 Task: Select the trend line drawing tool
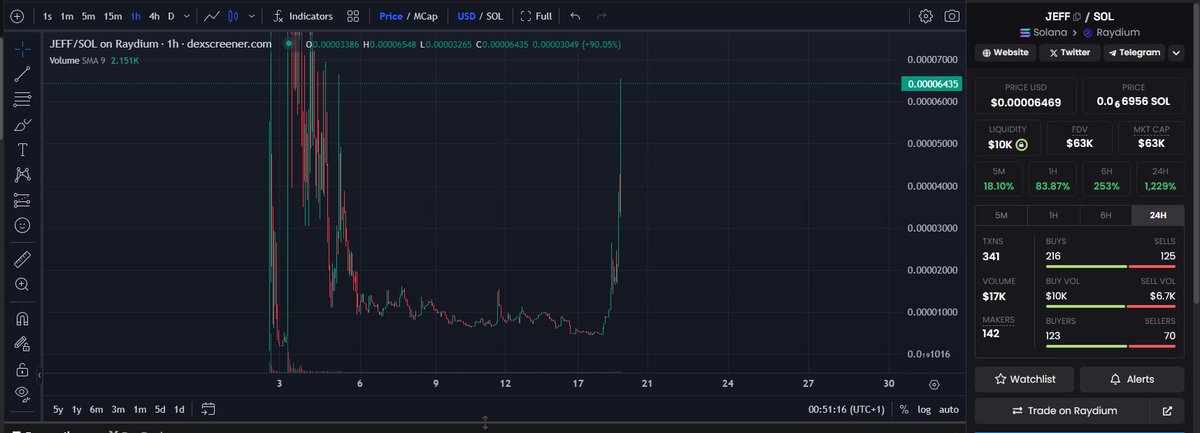point(22,73)
